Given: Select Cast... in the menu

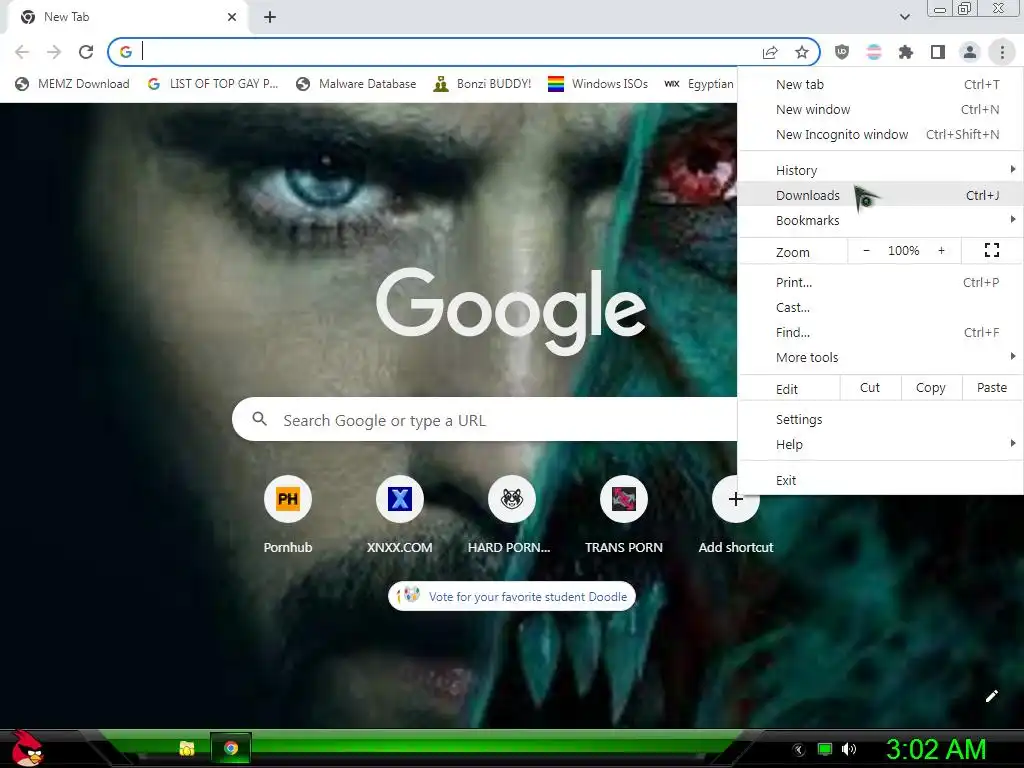Looking at the screenshot, I should point(880,307).
